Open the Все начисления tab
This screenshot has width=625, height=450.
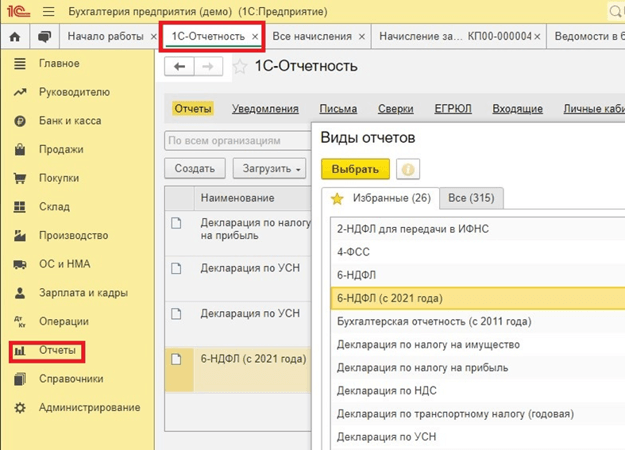[312, 37]
